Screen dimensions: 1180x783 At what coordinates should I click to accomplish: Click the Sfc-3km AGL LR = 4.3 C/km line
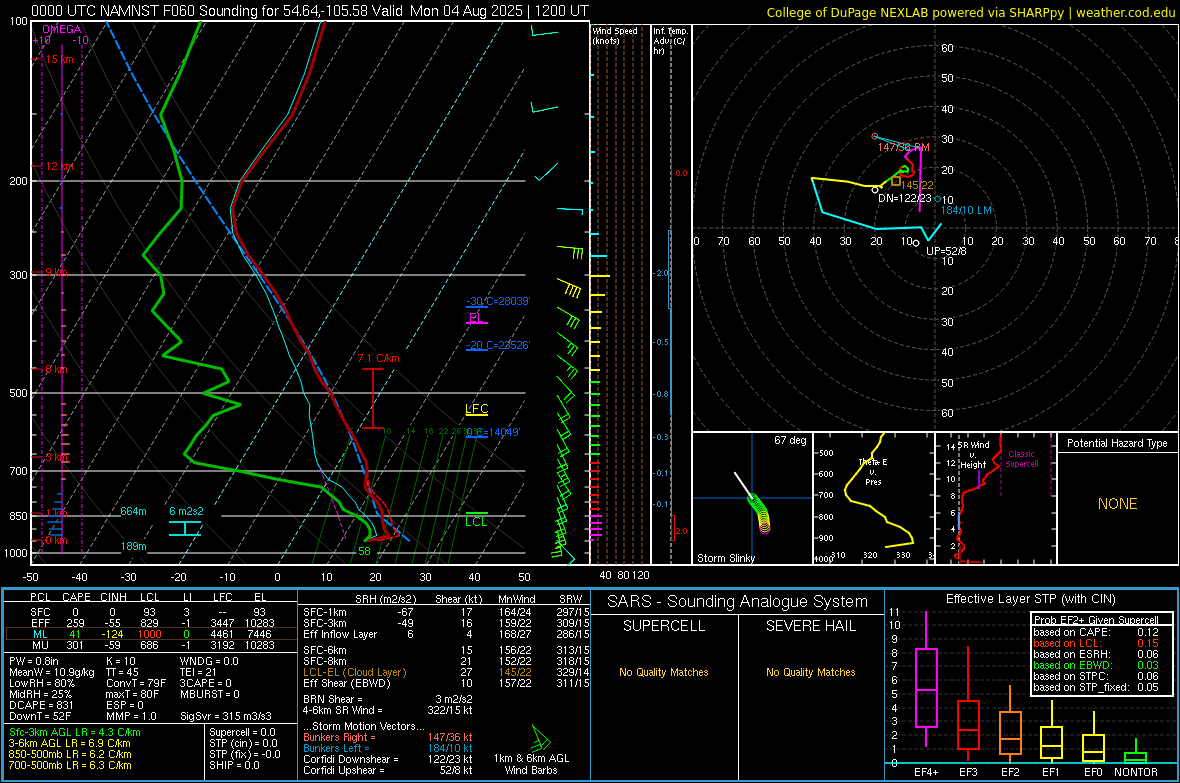click(x=75, y=732)
